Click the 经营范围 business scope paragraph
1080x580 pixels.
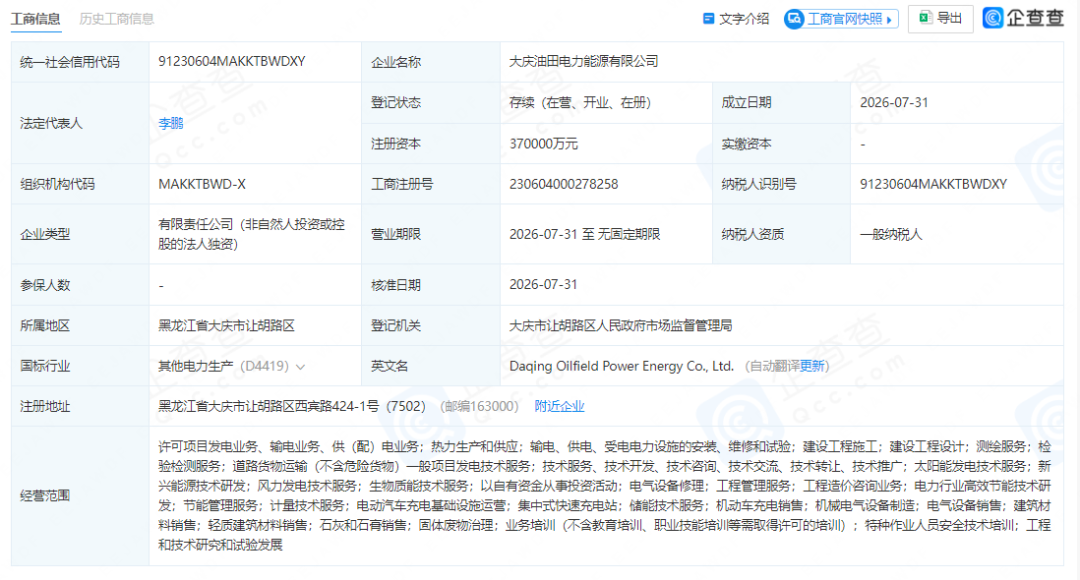(x=605, y=495)
